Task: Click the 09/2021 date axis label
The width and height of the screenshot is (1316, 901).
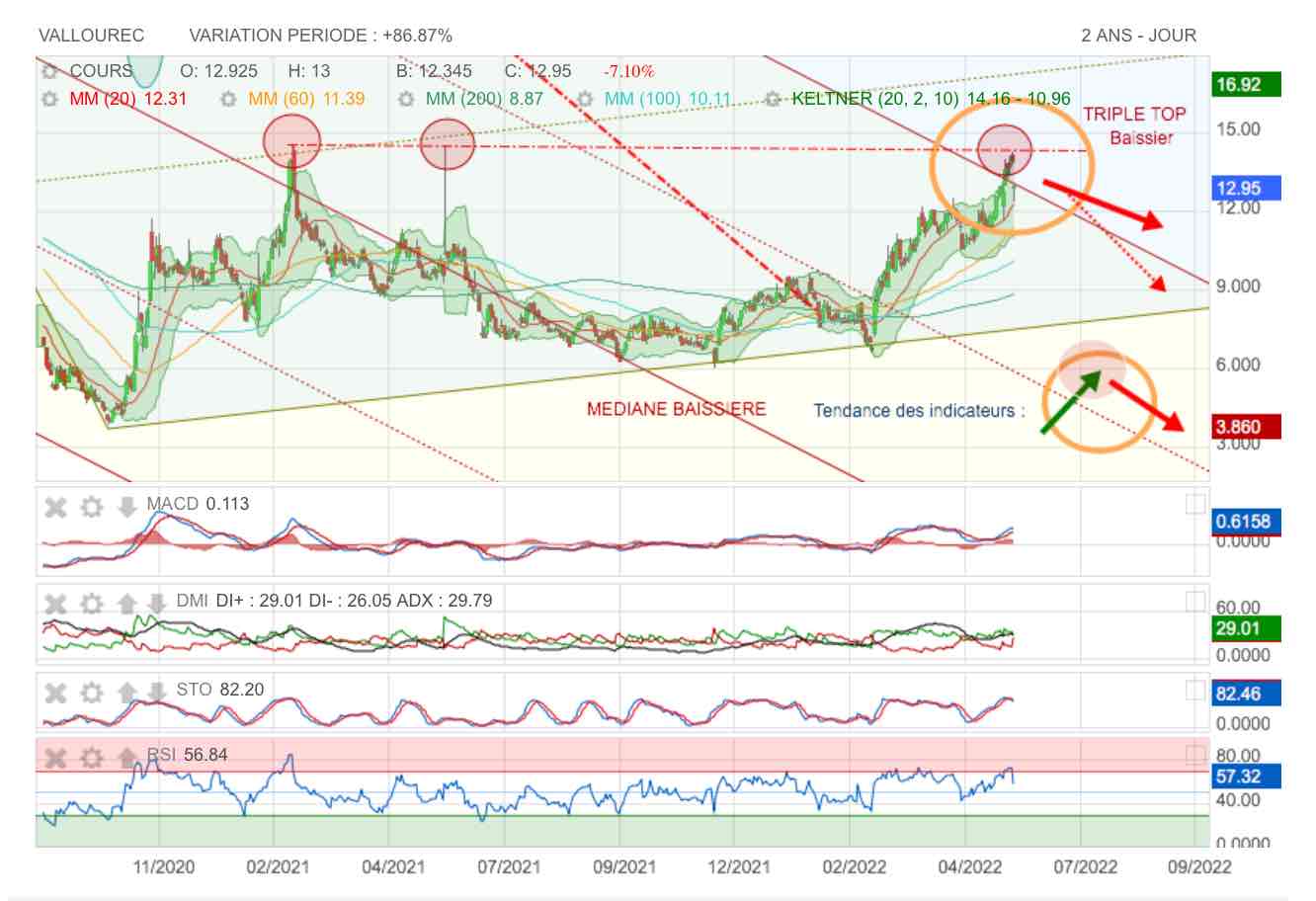Action: coord(623,867)
